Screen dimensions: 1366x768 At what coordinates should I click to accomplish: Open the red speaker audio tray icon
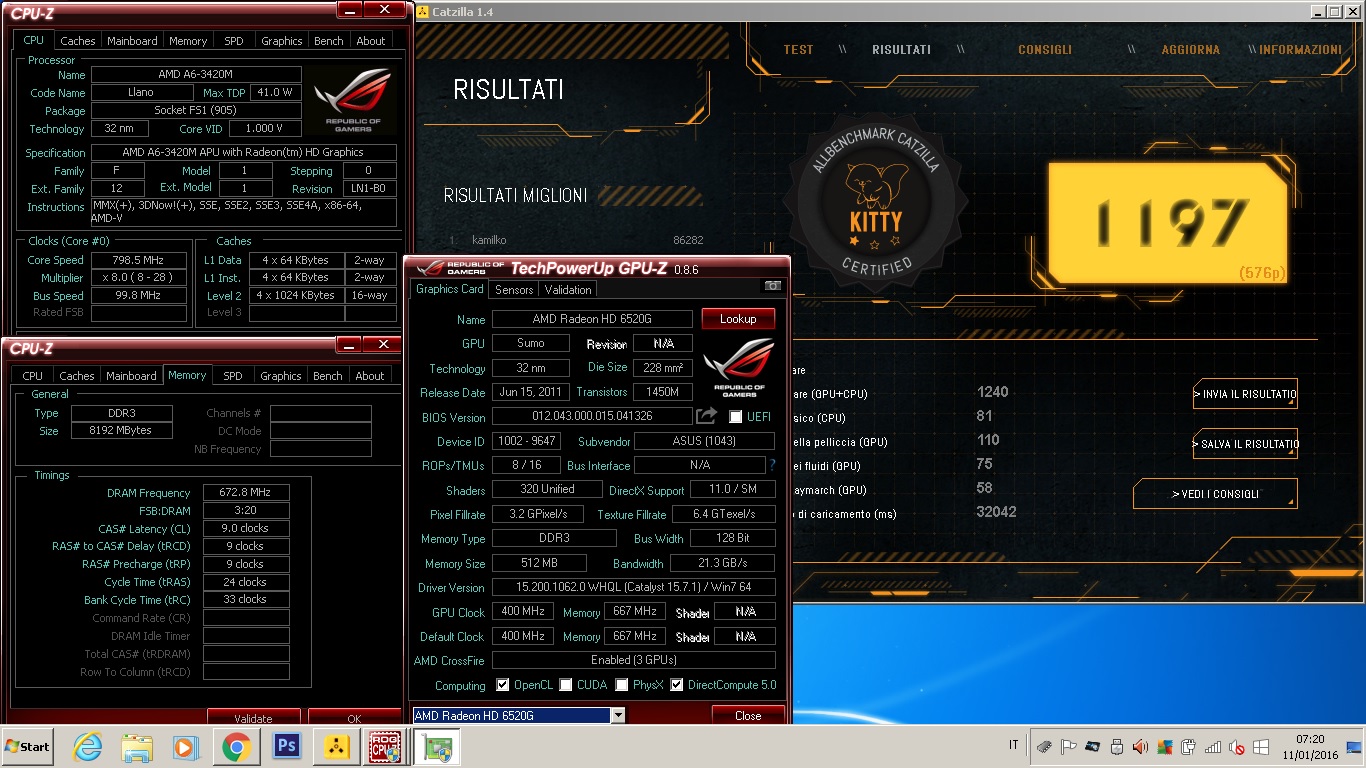tap(1141, 746)
